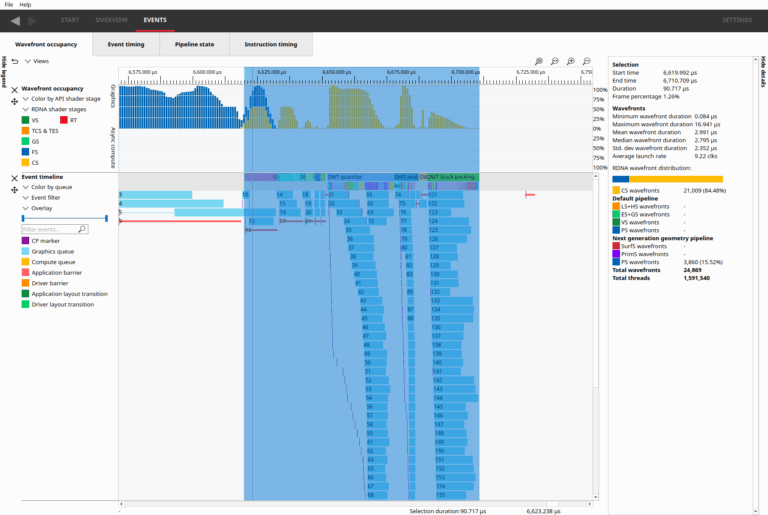Screen dimensions: 768x515
Task: Select event 121 in the timeline
Action: click(x=446, y=195)
